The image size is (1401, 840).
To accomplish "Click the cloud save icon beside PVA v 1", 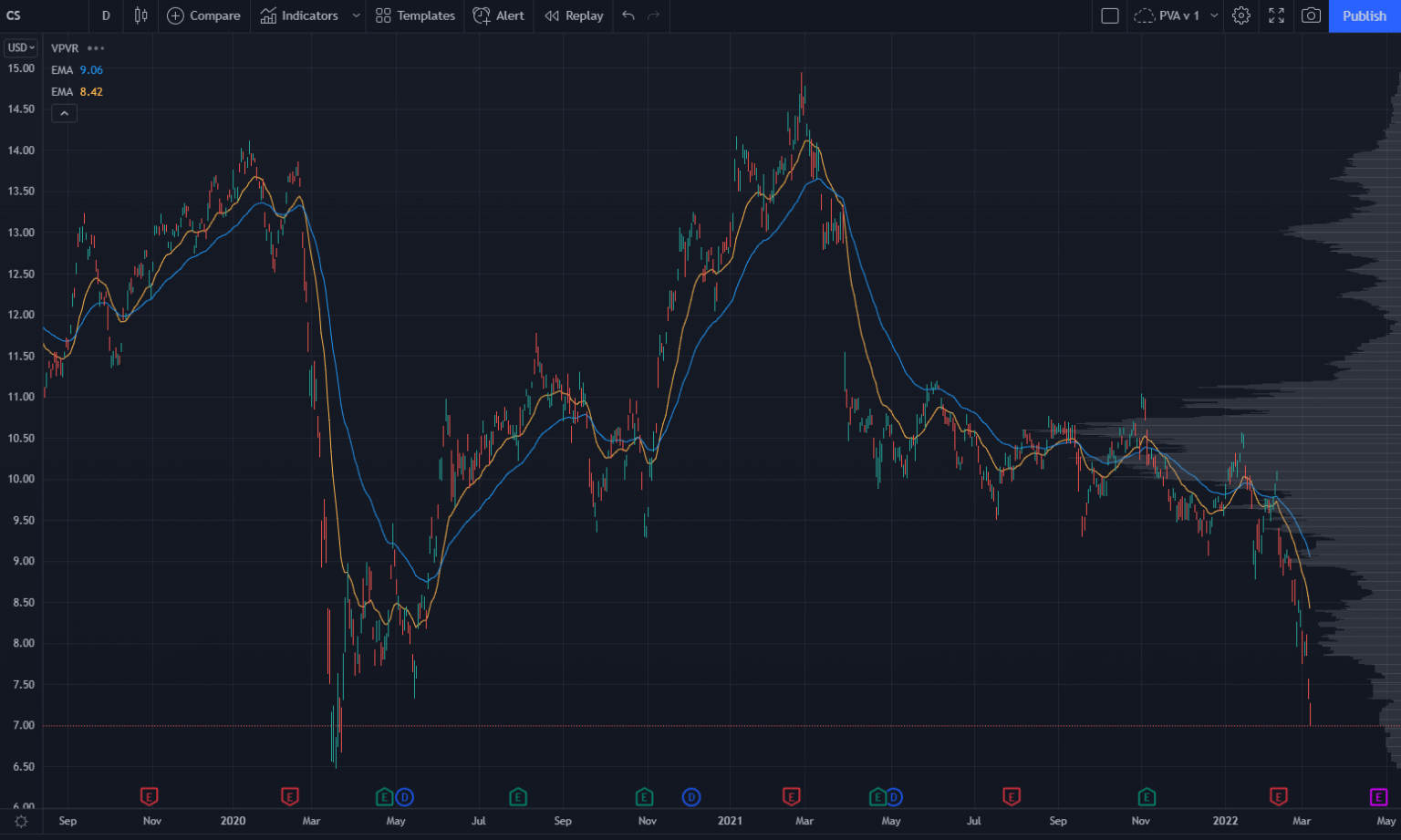I will click(x=1144, y=16).
